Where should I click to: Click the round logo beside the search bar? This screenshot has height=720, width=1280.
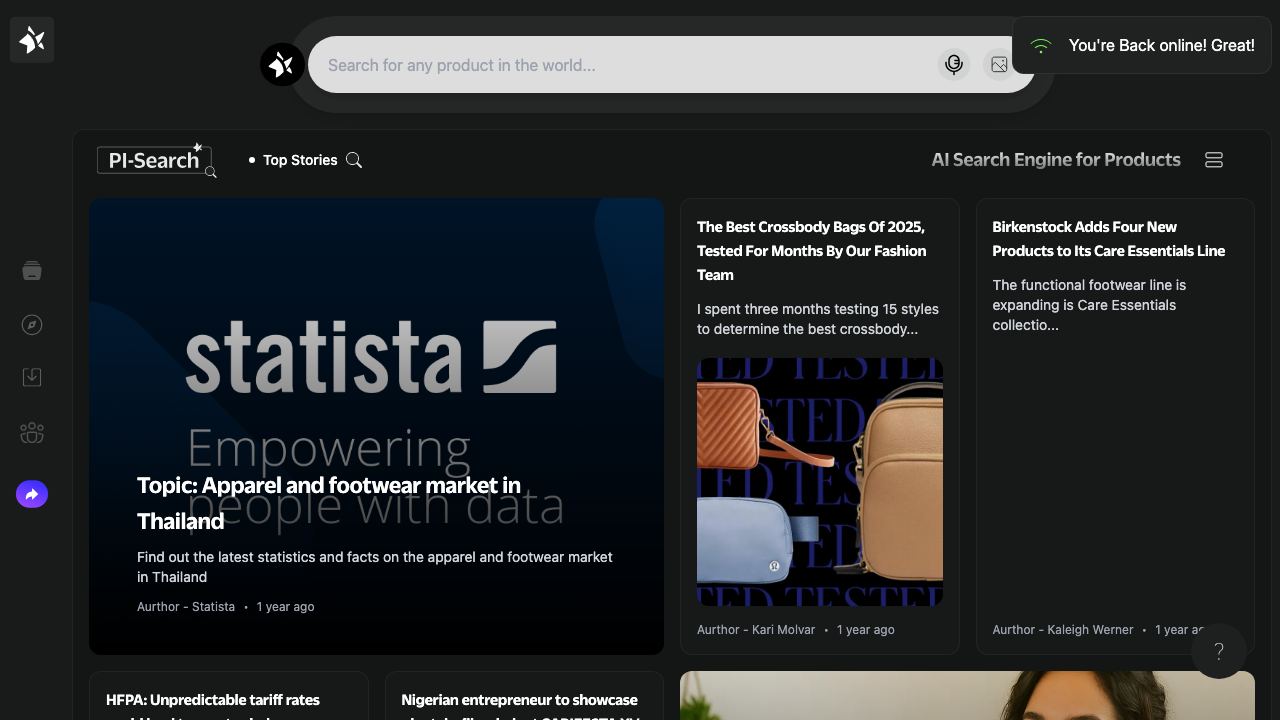[282, 65]
